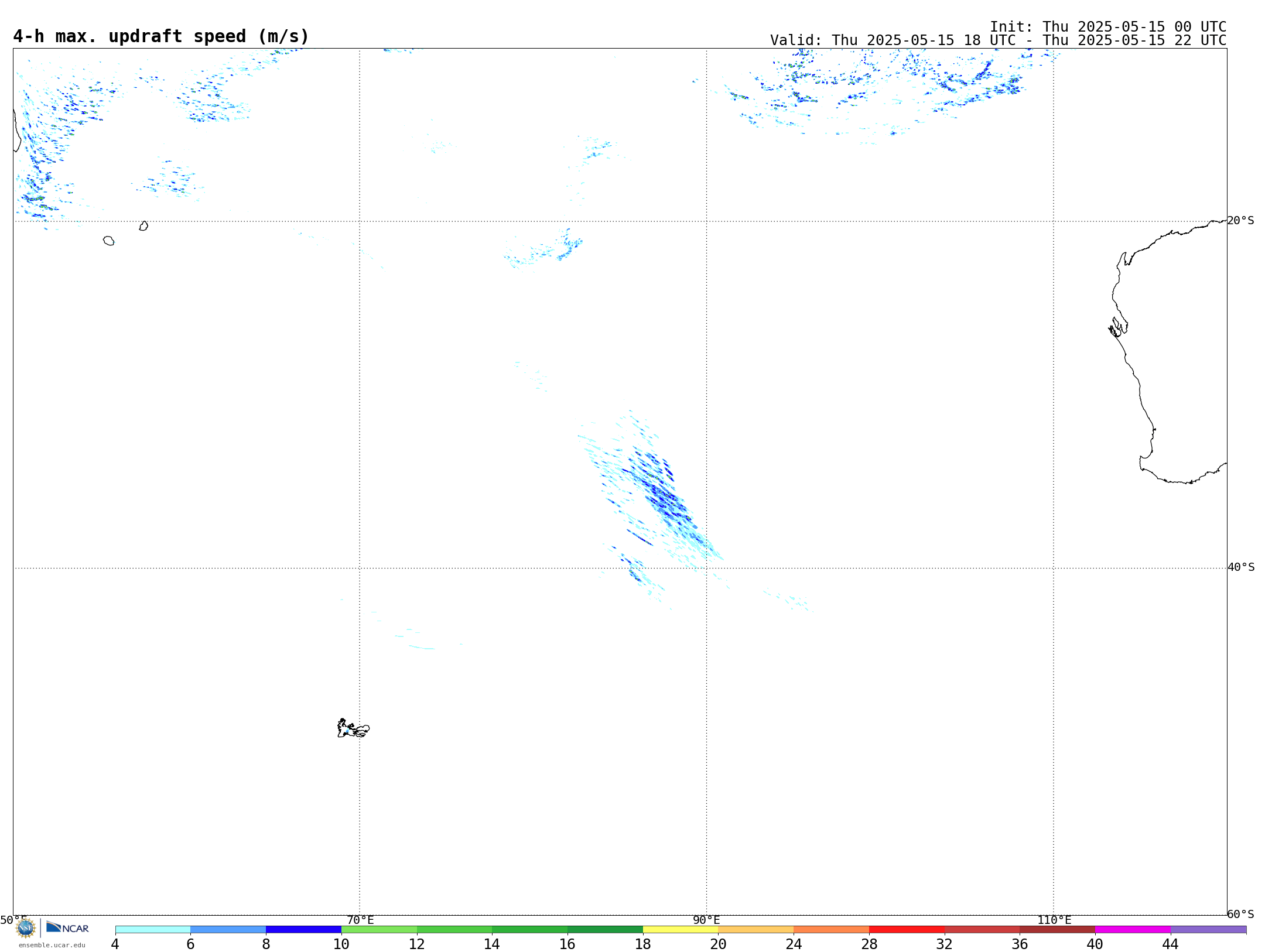The height and width of the screenshot is (952, 1265).
Task: Click the colorbar tick label 14
Action: [492, 944]
